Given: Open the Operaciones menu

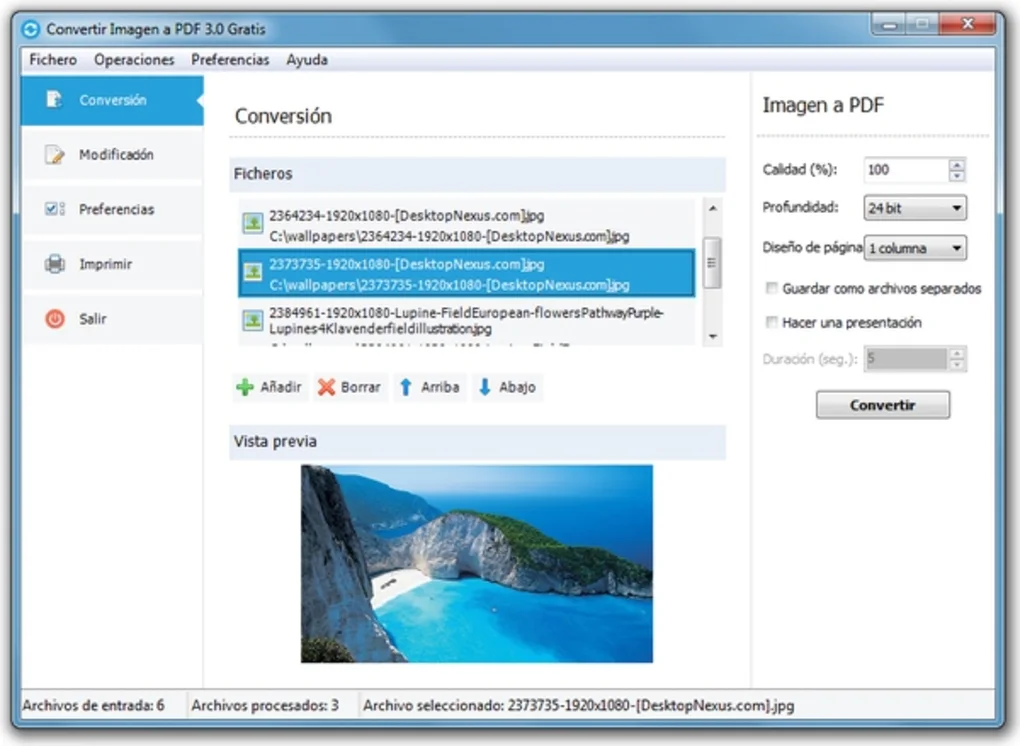Looking at the screenshot, I should tap(133, 60).
